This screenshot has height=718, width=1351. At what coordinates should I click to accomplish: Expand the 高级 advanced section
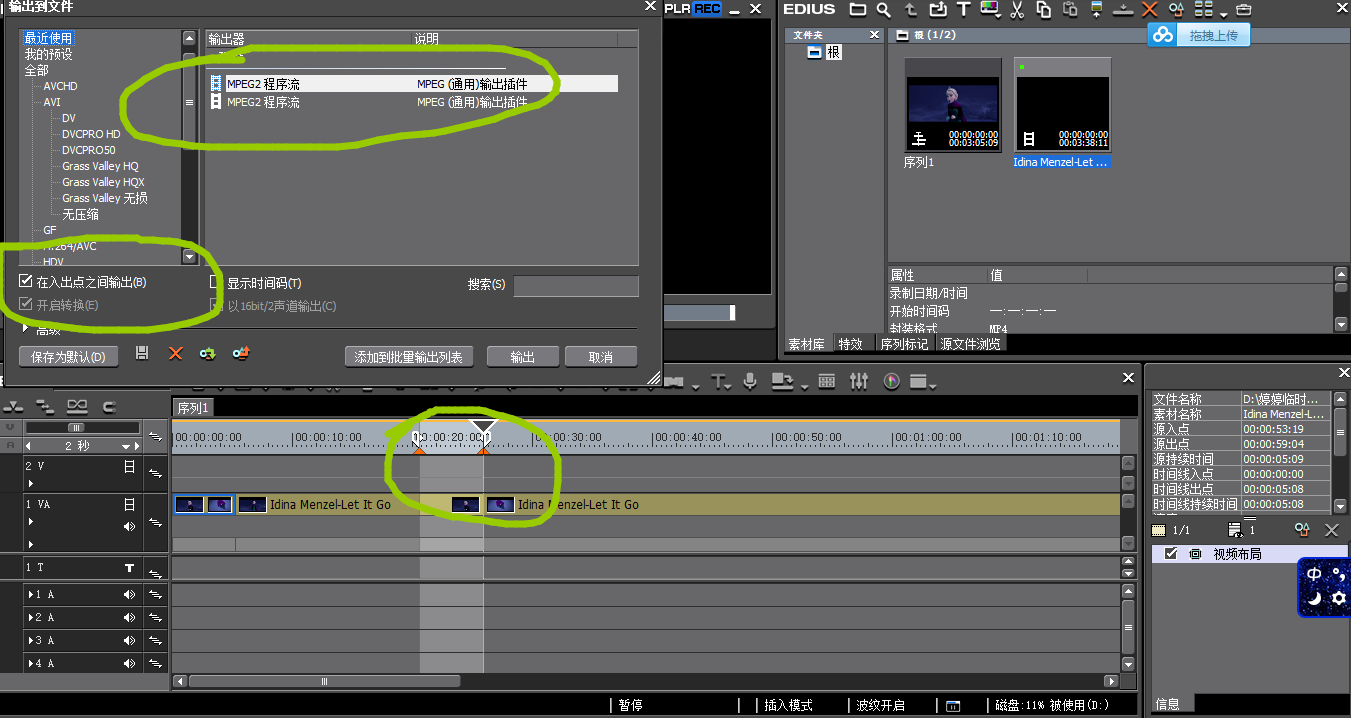tap(27, 328)
